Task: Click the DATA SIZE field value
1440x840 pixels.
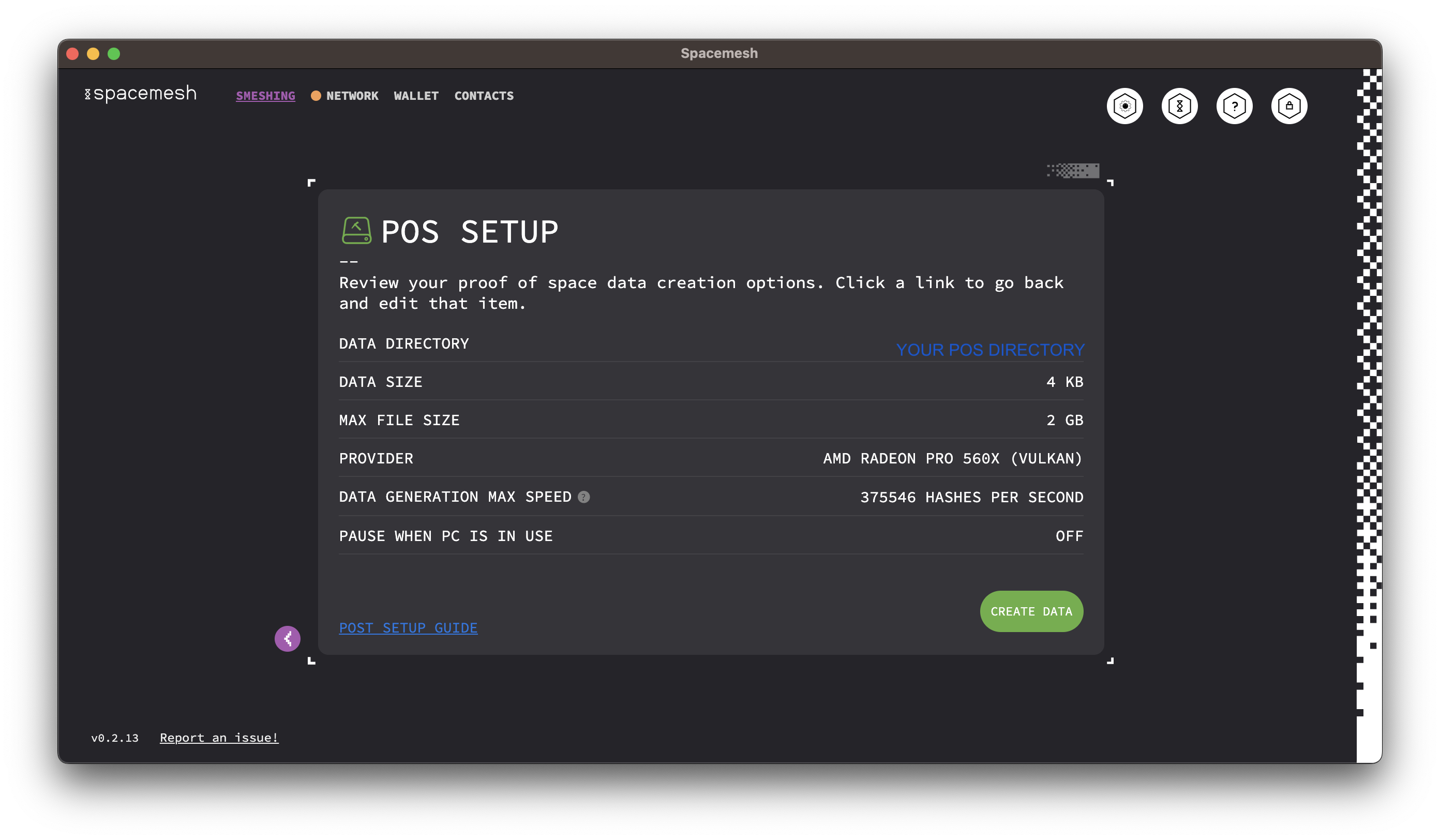Action: (x=1064, y=381)
